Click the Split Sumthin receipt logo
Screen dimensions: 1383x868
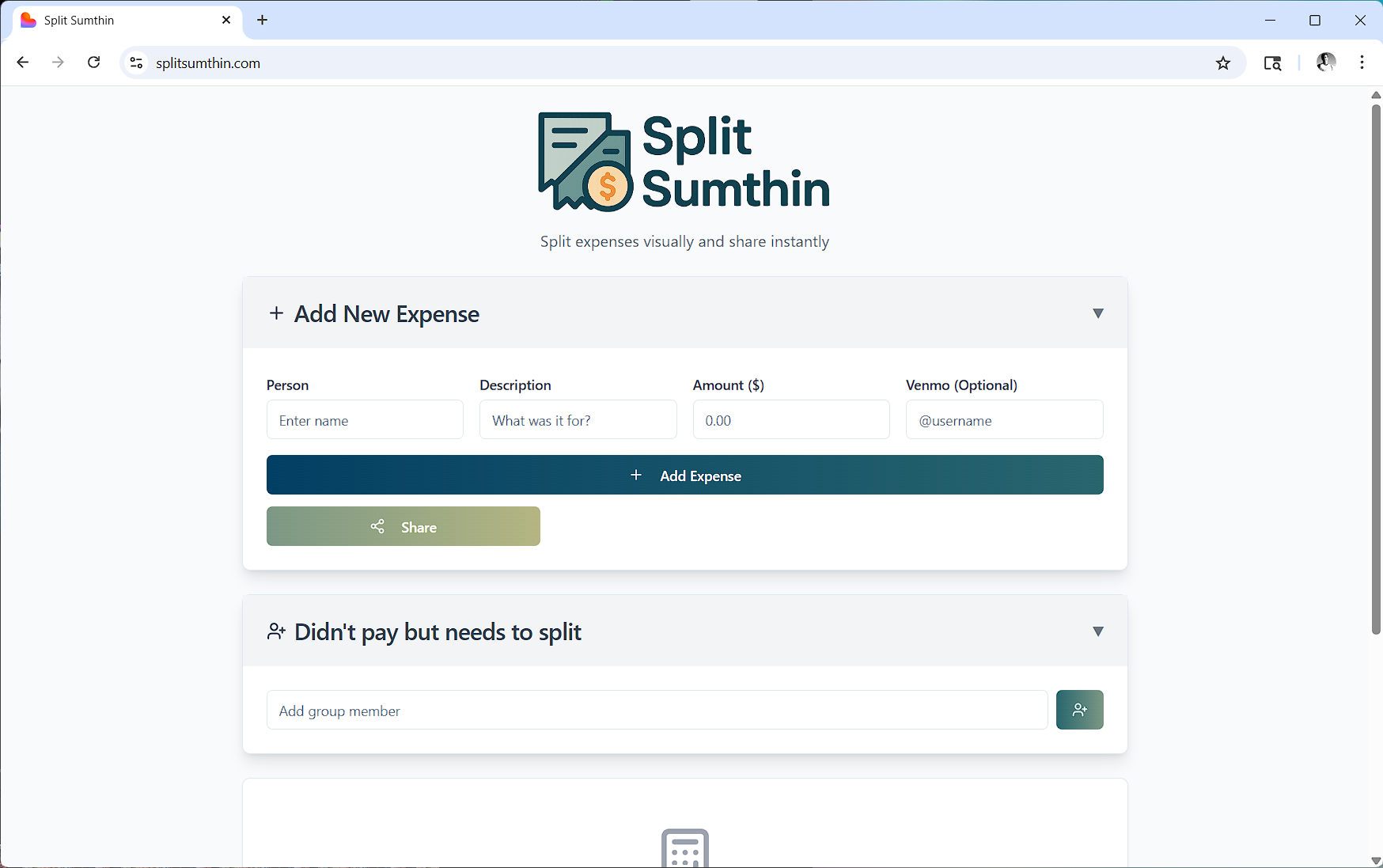[x=585, y=162]
